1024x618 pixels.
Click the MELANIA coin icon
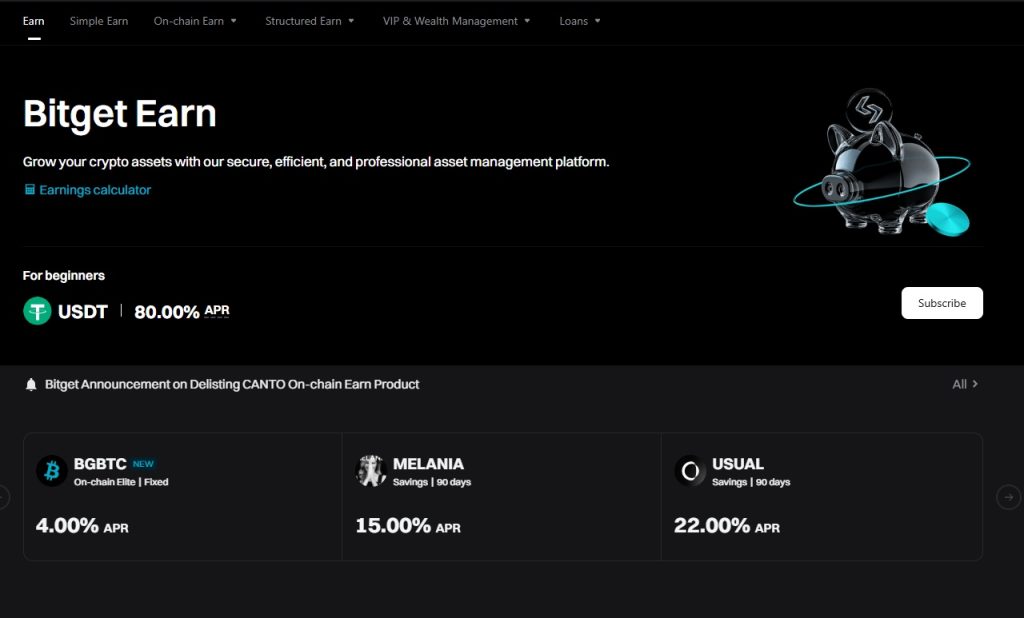coord(371,470)
